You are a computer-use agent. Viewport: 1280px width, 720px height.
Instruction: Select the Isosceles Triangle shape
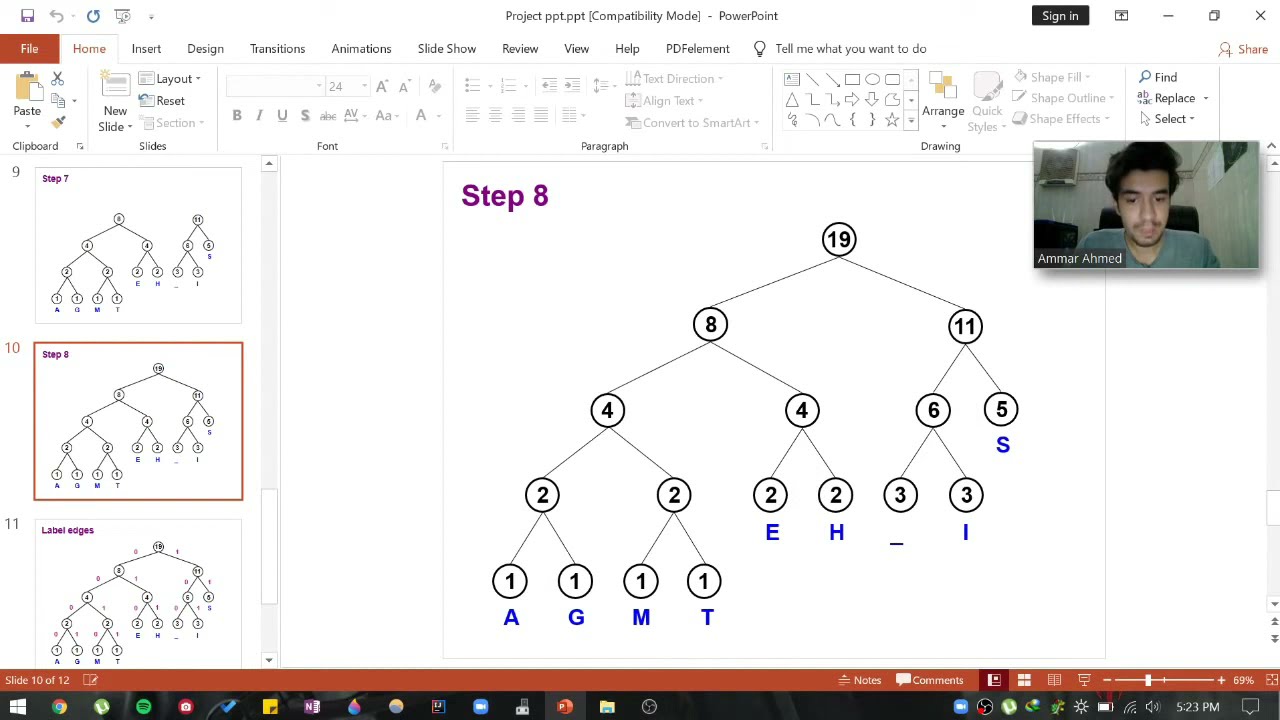coord(792,99)
